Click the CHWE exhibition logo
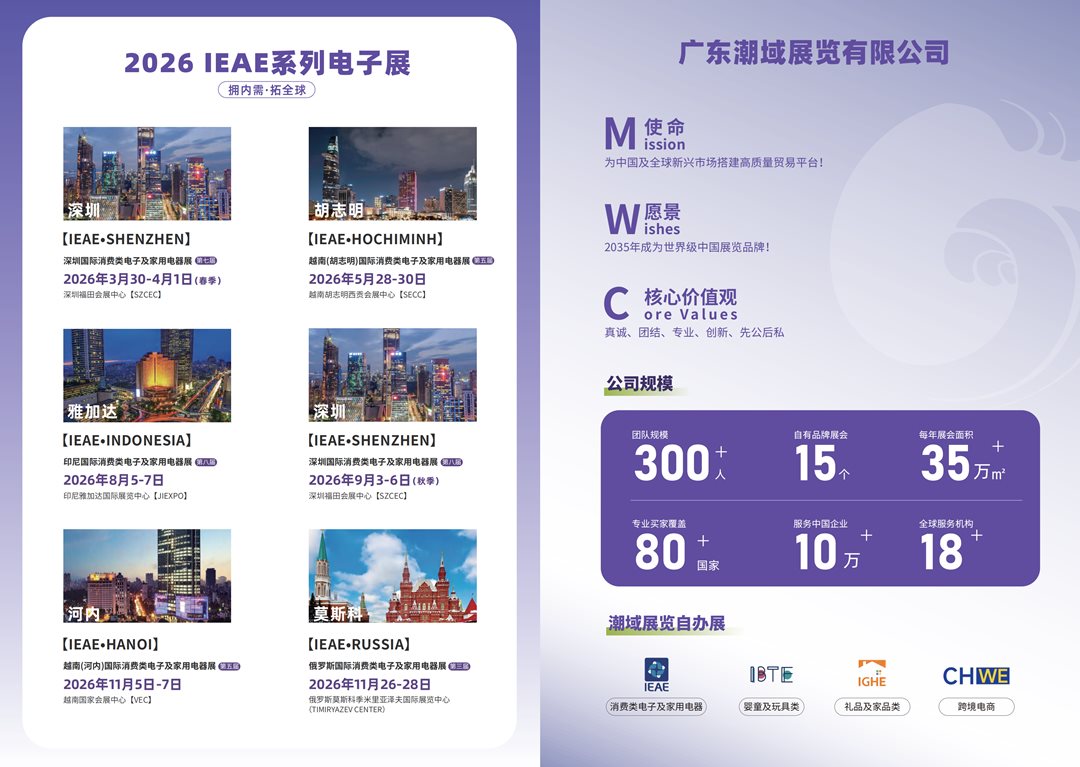 pos(976,675)
